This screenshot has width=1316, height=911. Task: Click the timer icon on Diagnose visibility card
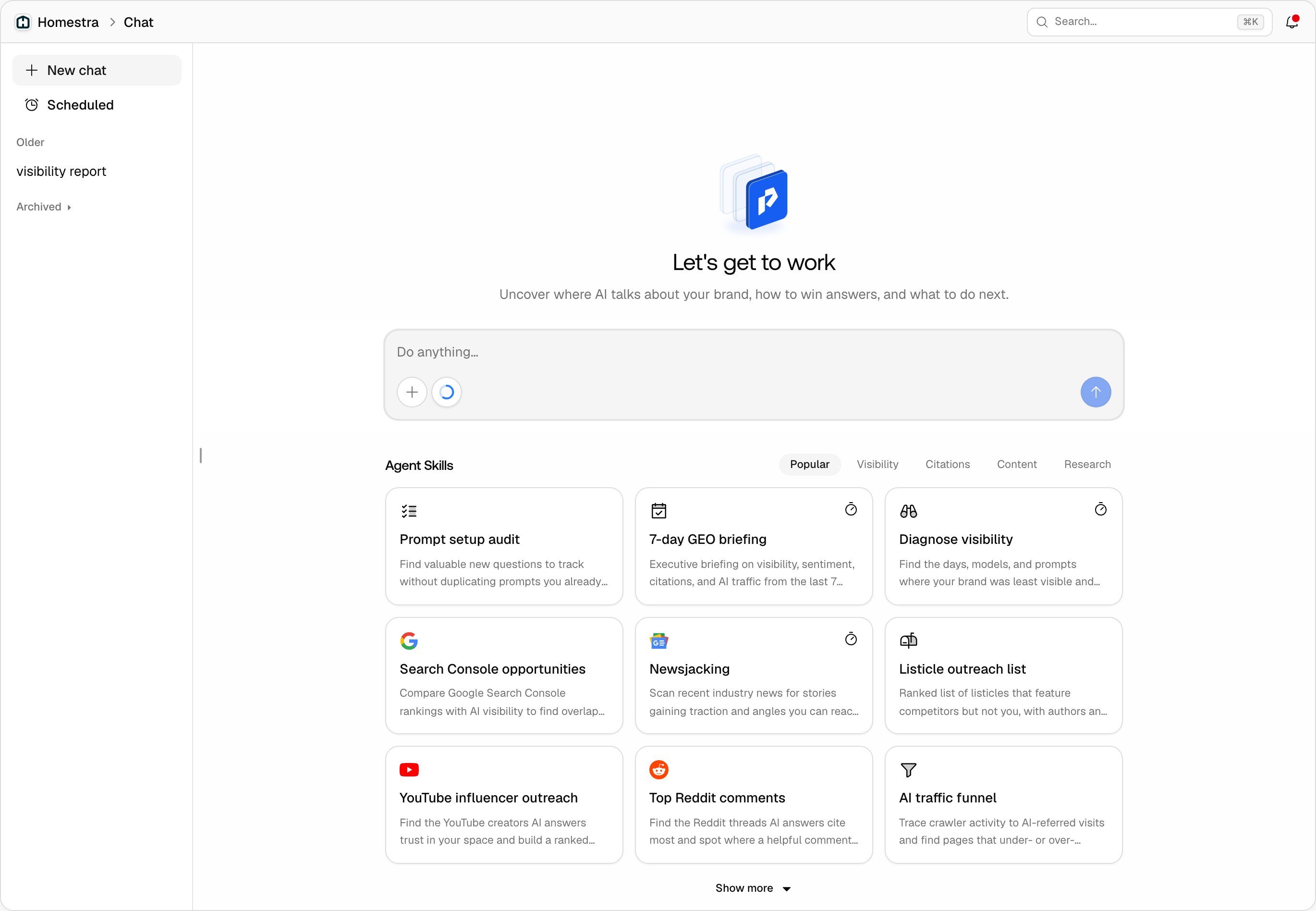(x=1100, y=509)
